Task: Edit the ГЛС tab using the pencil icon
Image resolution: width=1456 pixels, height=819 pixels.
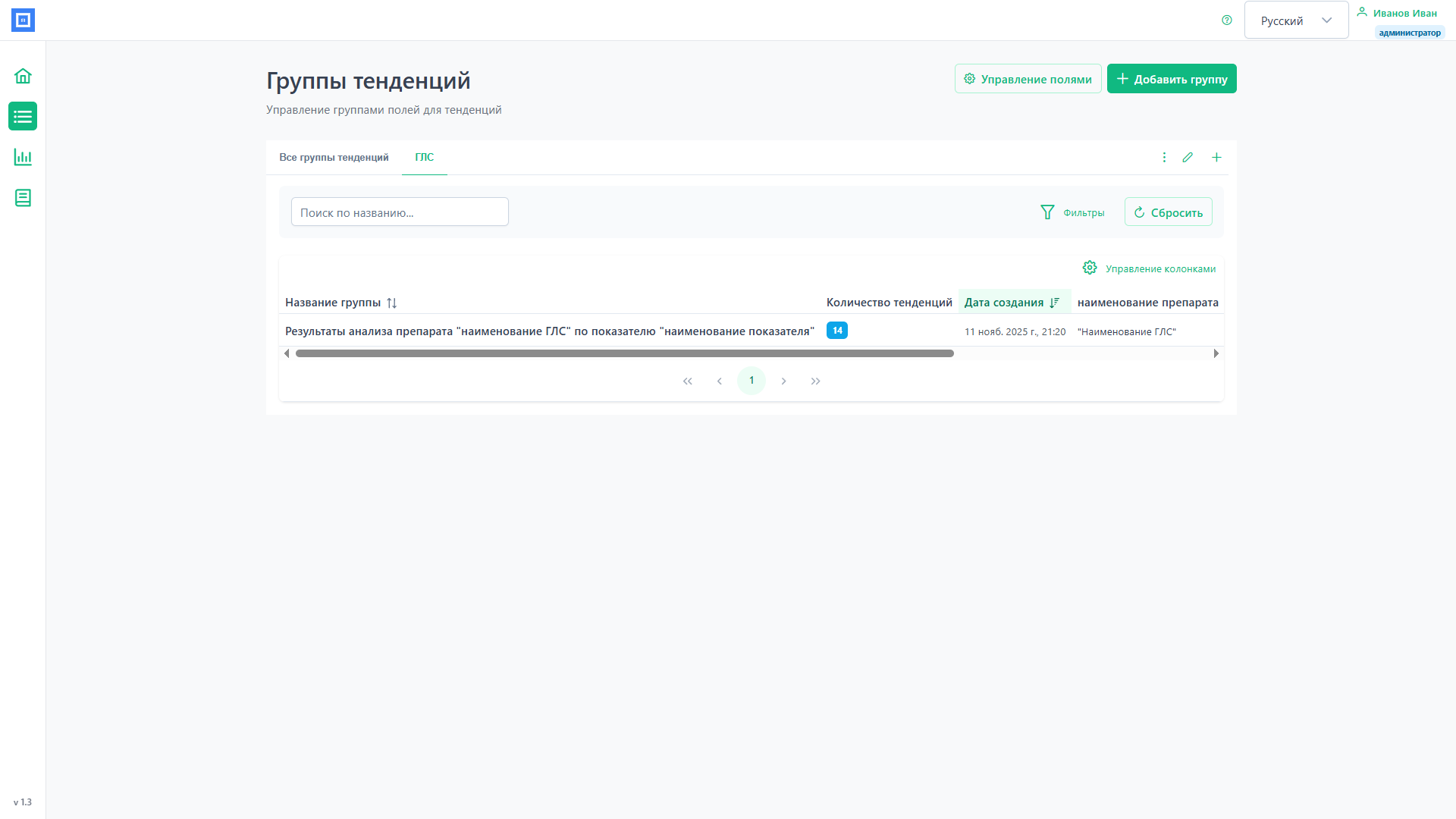Action: point(1188,158)
